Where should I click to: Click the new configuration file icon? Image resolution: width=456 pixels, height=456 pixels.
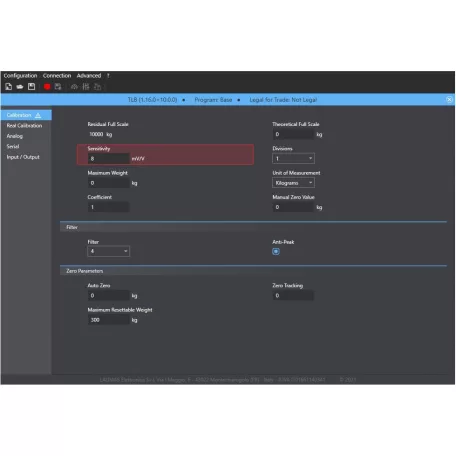9,87
